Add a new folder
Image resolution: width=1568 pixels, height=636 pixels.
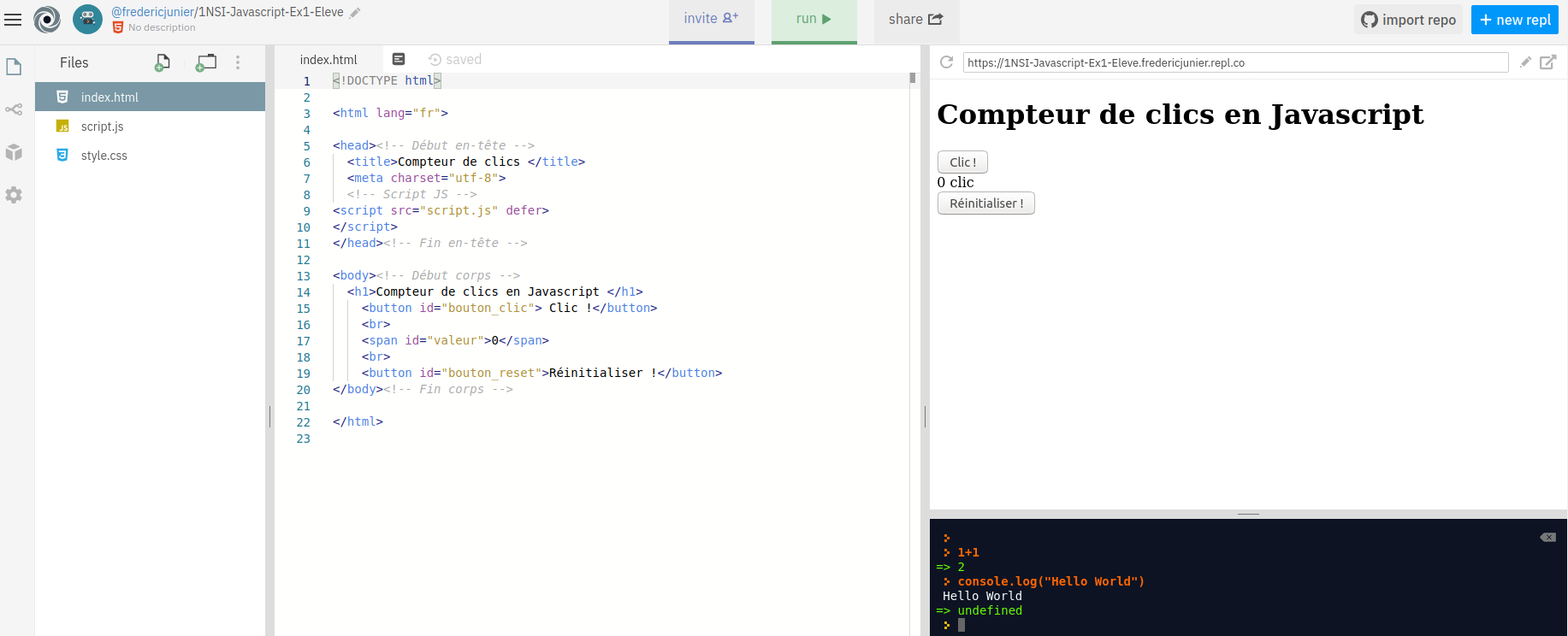pos(206,62)
